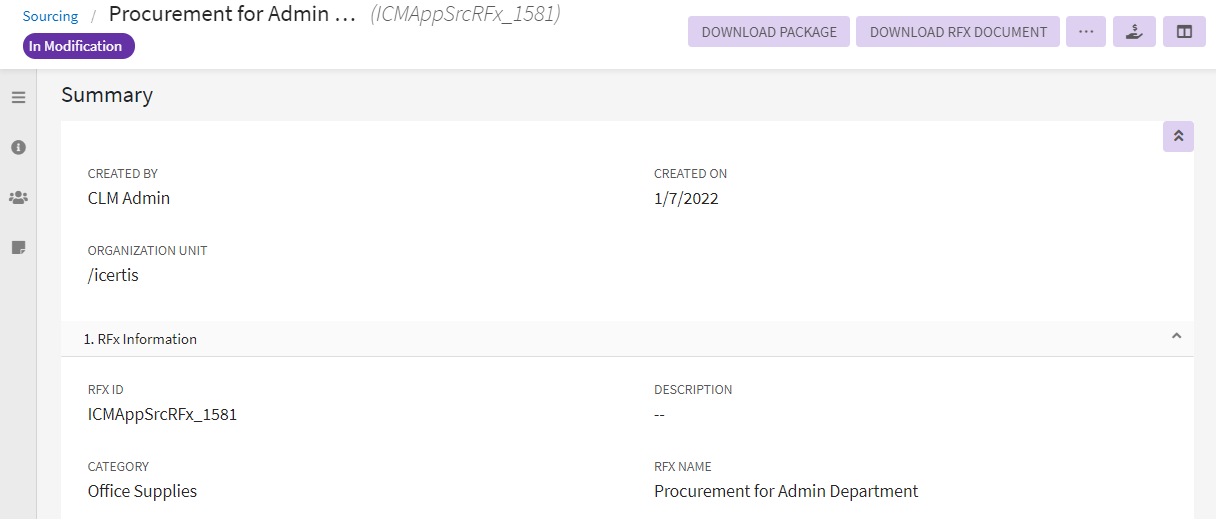Select the CLM Admin created-by value
The image size is (1216, 519).
[129, 198]
